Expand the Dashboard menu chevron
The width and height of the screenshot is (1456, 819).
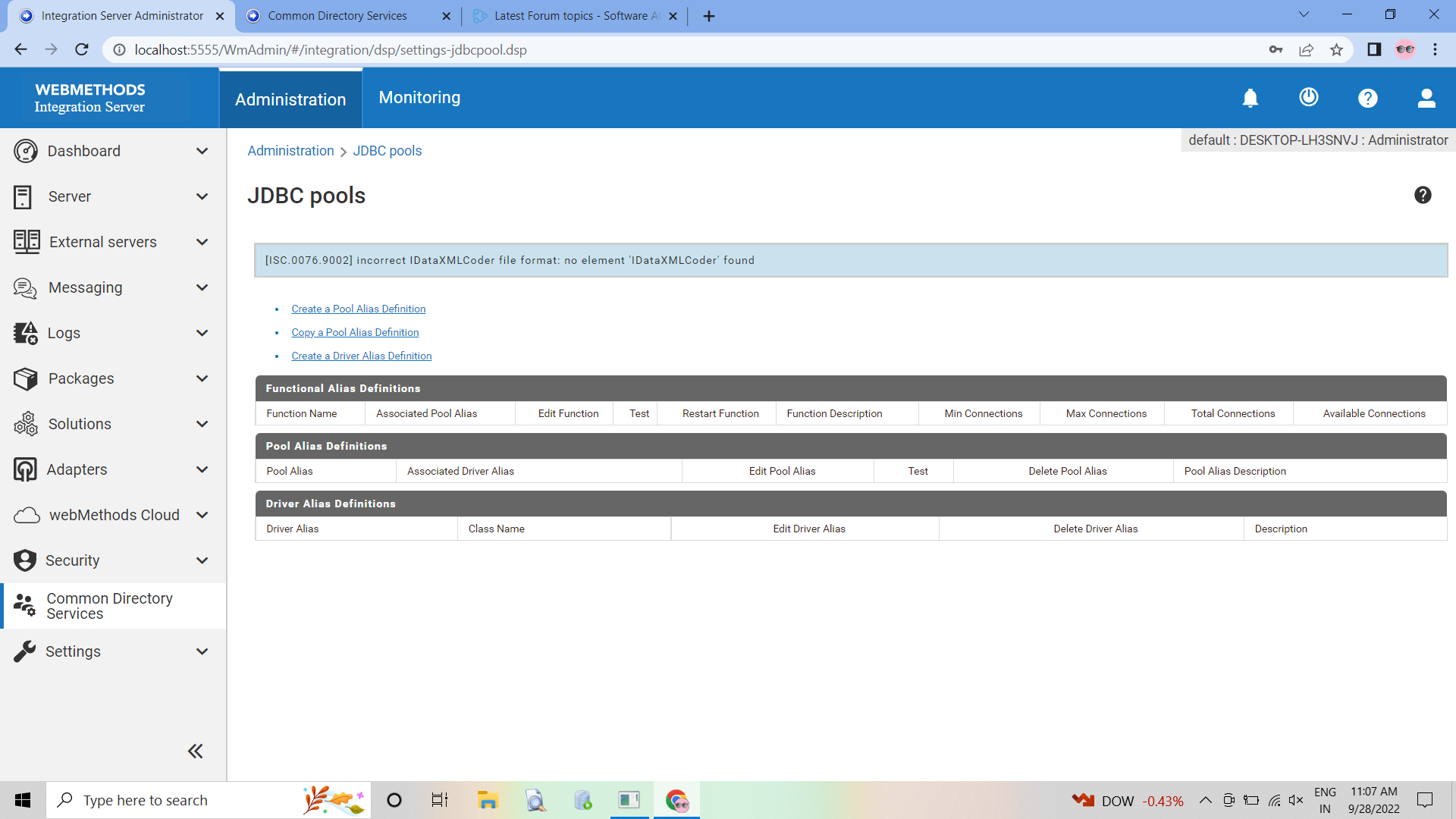(x=202, y=151)
